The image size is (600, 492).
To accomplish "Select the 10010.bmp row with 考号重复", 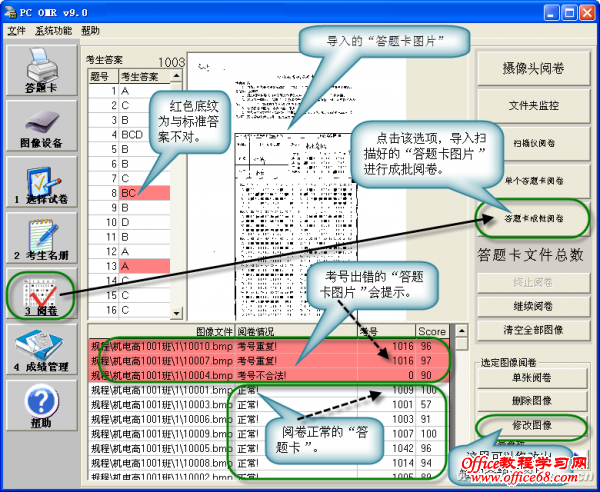I will (269, 346).
